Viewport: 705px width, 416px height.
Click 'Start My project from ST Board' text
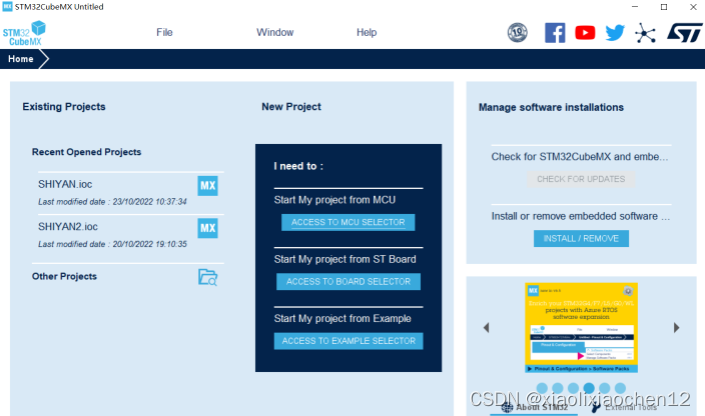click(x=345, y=259)
